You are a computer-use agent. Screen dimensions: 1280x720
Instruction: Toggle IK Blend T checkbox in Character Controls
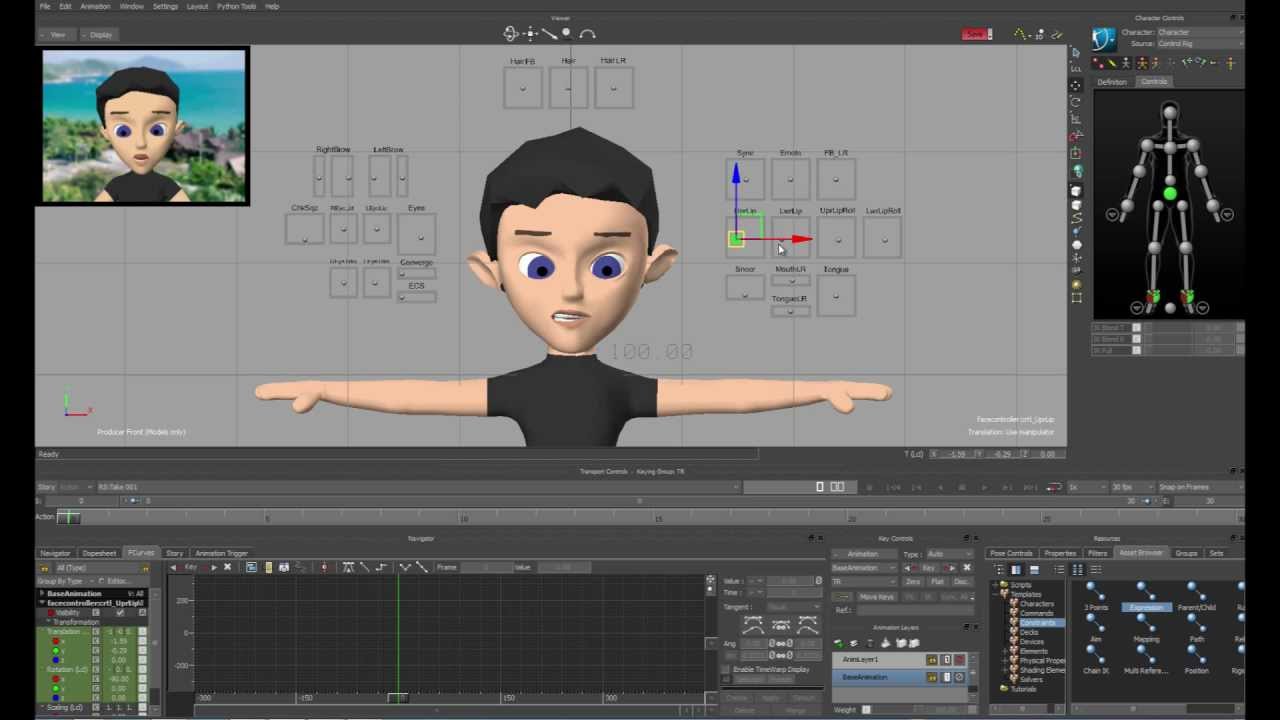coord(1136,327)
